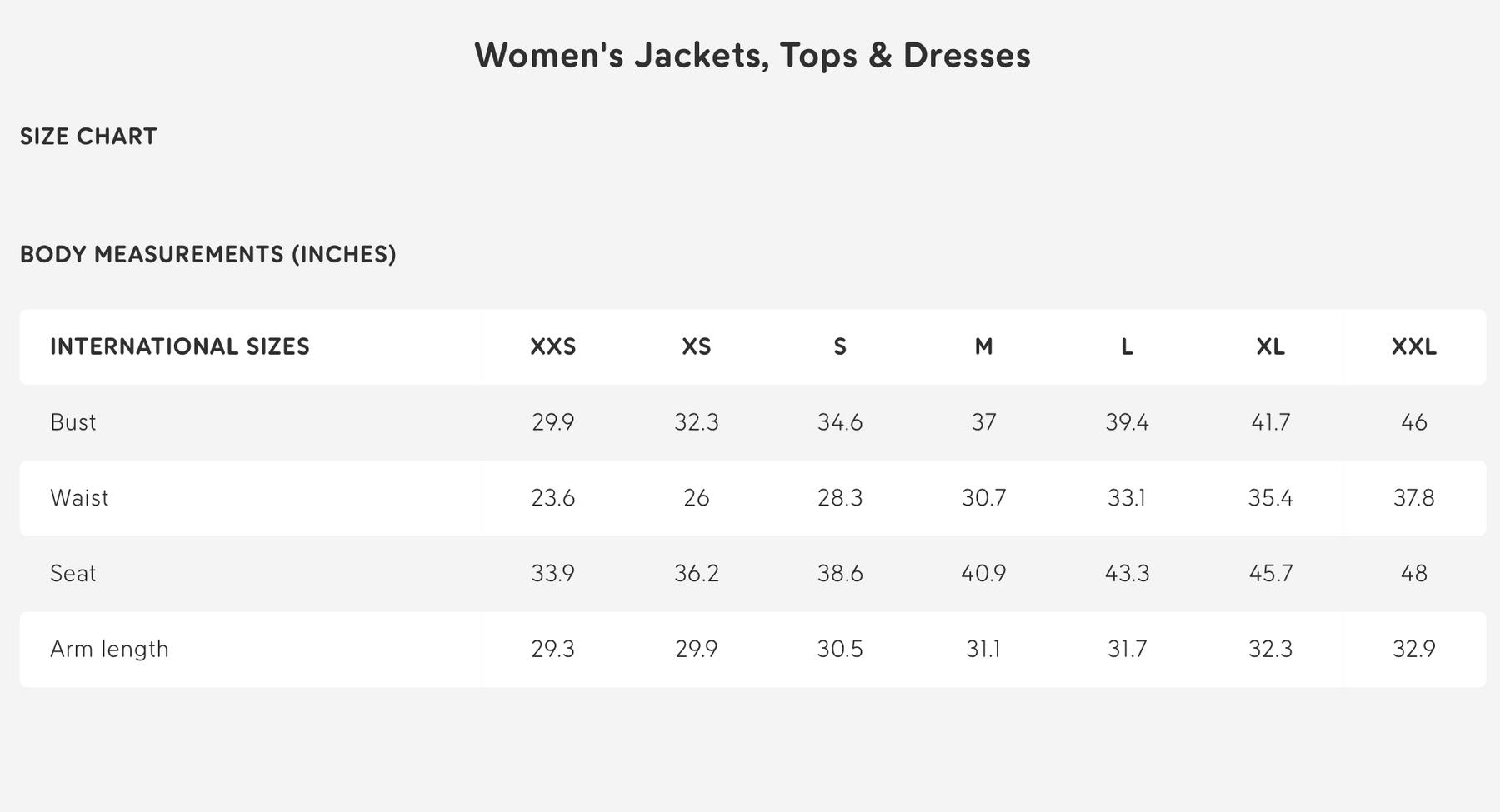This screenshot has height=812, width=1500.
Task: Click the International Sizes header cell
Action: (180, 346)
